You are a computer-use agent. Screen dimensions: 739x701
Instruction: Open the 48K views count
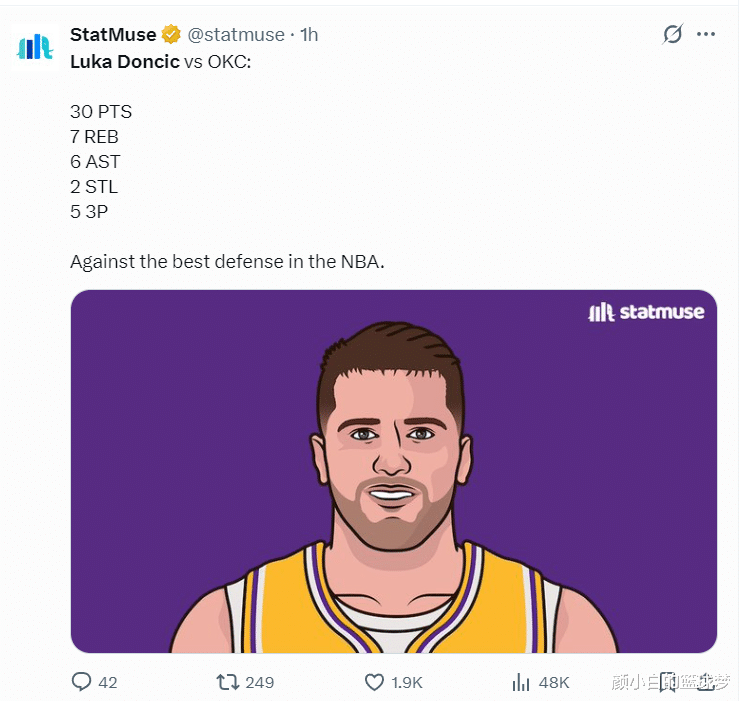tap(553, 683)
